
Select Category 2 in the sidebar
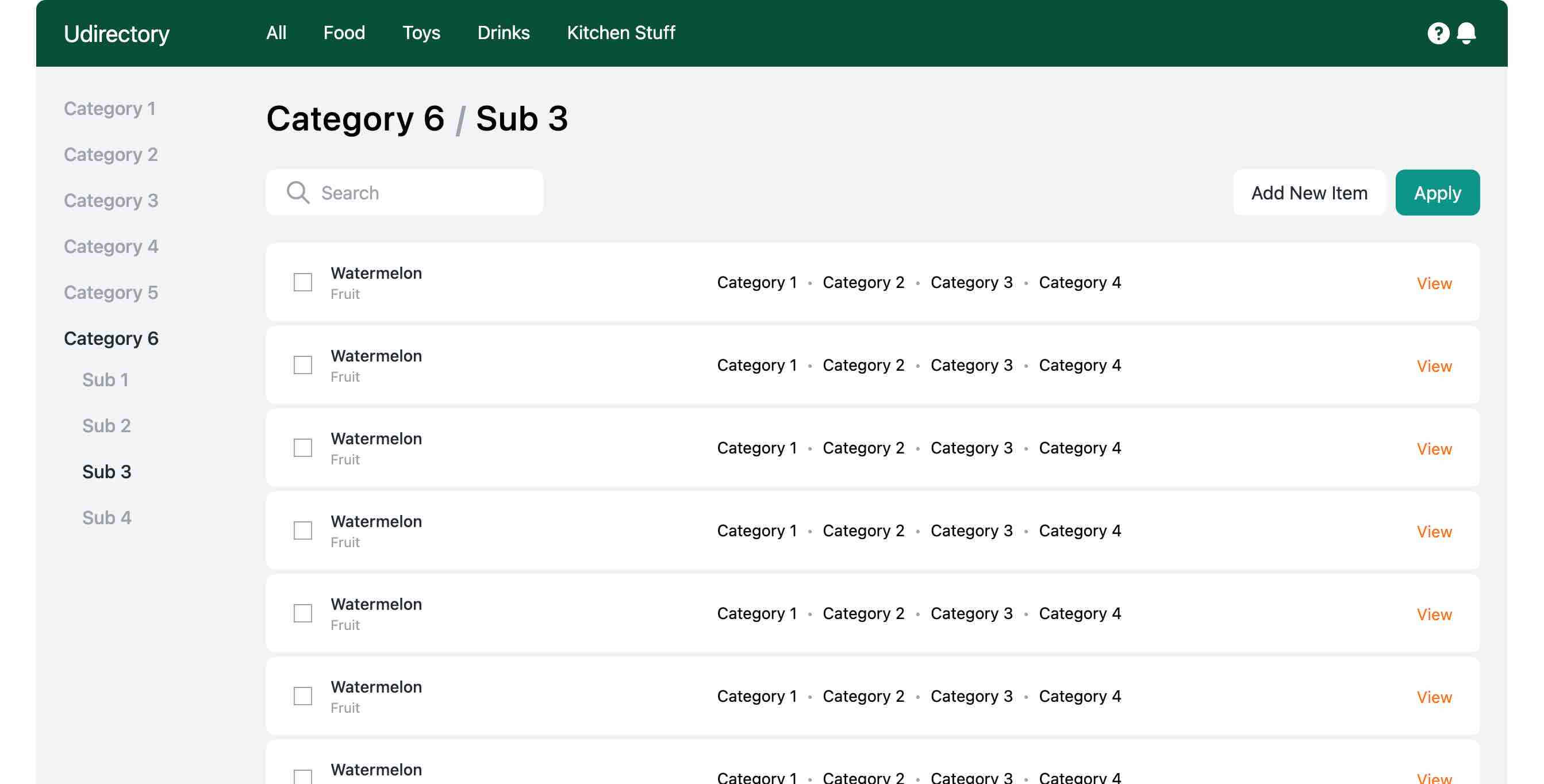[111, 155]
